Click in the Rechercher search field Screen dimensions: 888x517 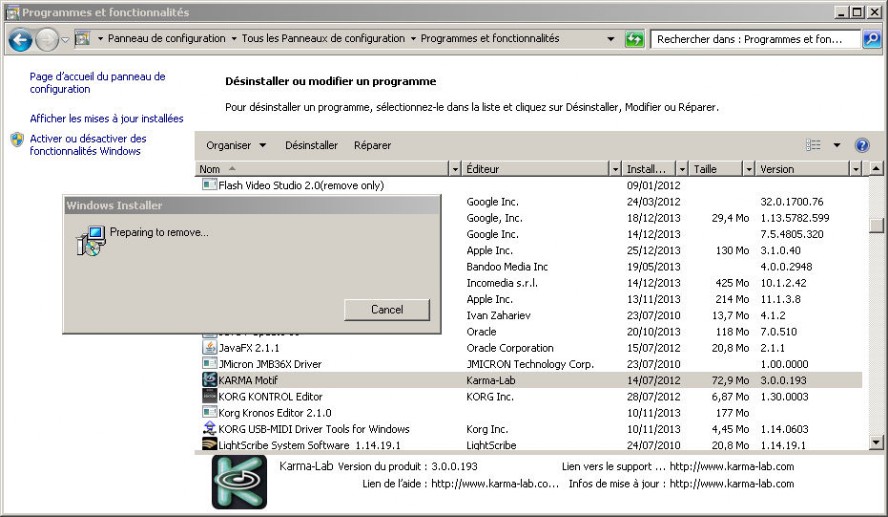click(755, 39)
